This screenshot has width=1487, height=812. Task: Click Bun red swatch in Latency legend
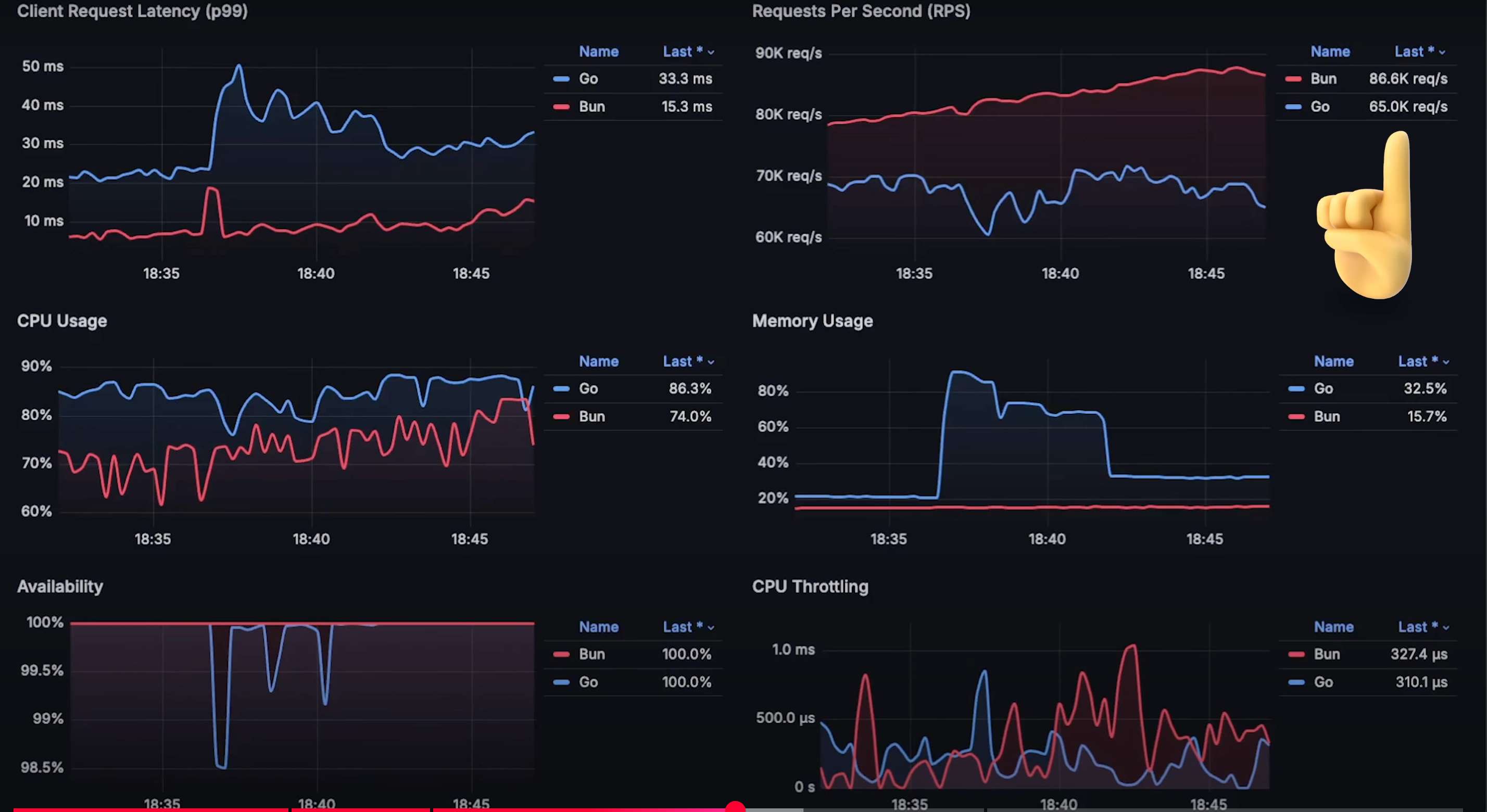point(561,107)
